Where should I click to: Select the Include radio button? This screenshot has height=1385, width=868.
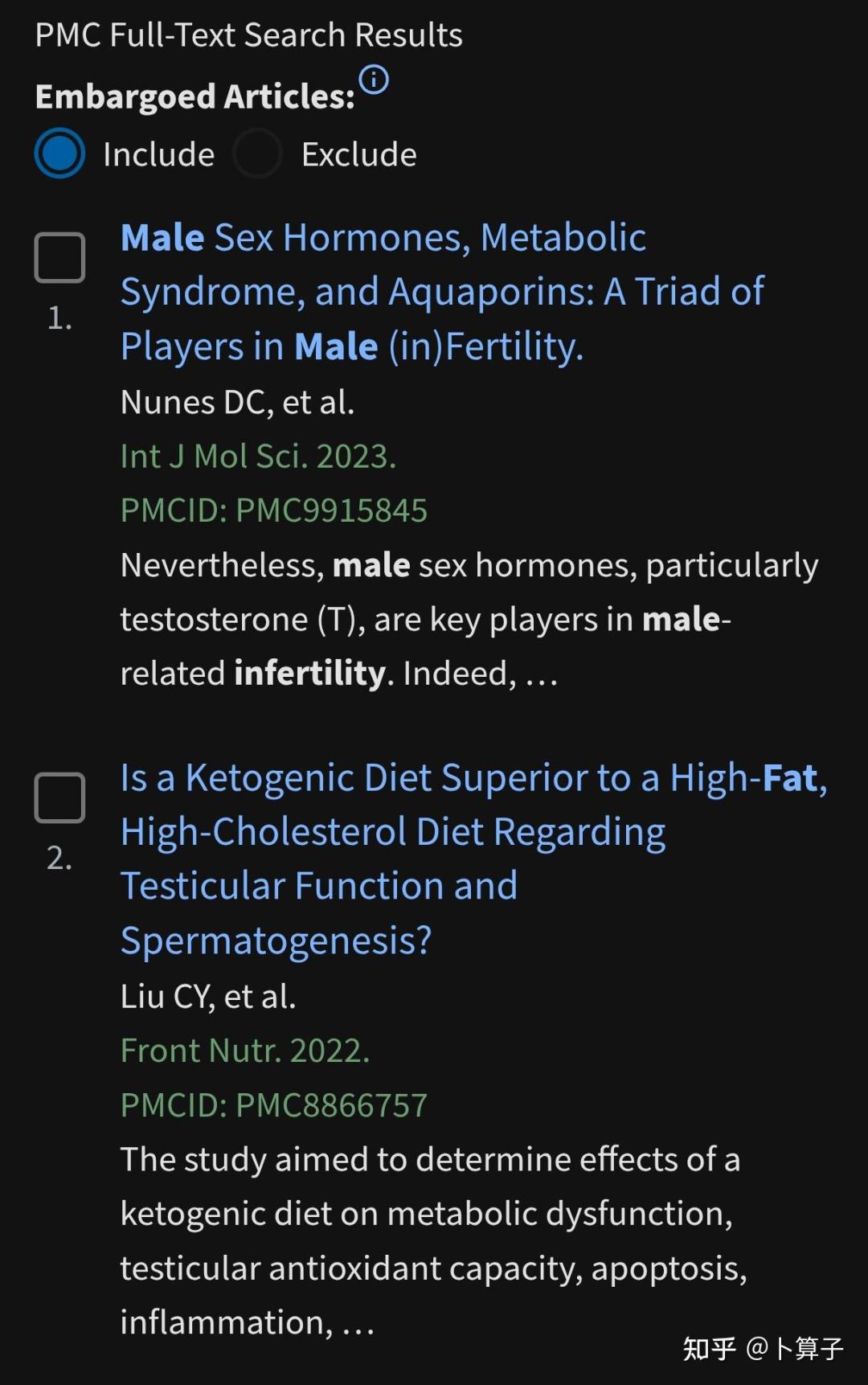click(59, 153)
